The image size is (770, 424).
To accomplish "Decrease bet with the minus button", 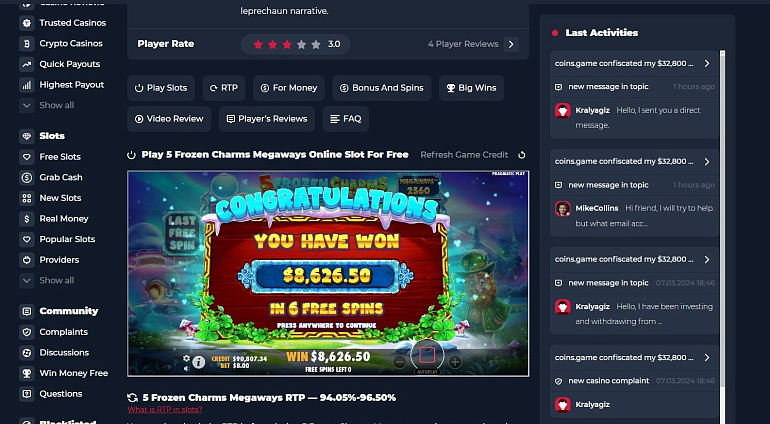I will coord(400,363).
